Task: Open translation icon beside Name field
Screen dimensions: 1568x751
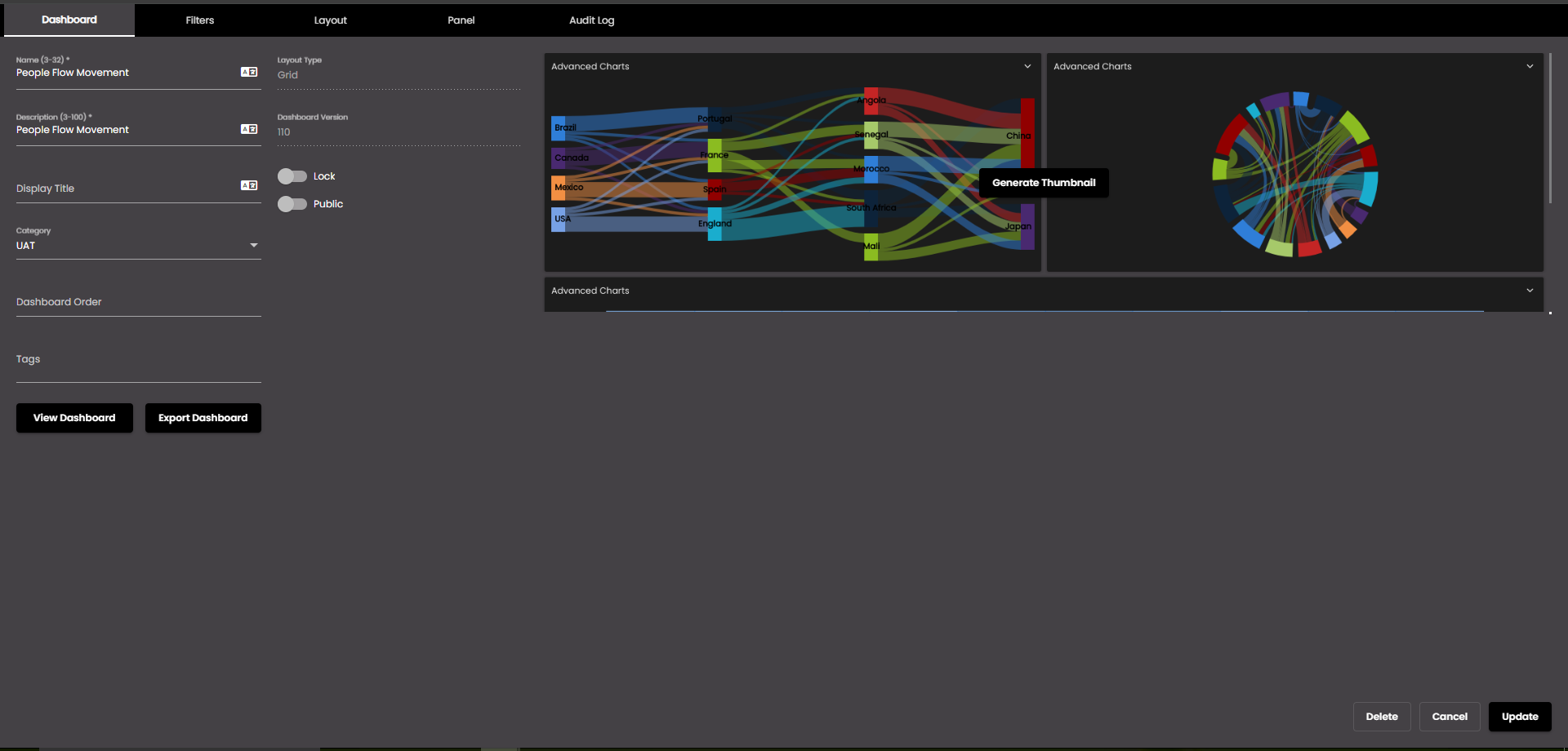Action: click(x=249, y=72)
